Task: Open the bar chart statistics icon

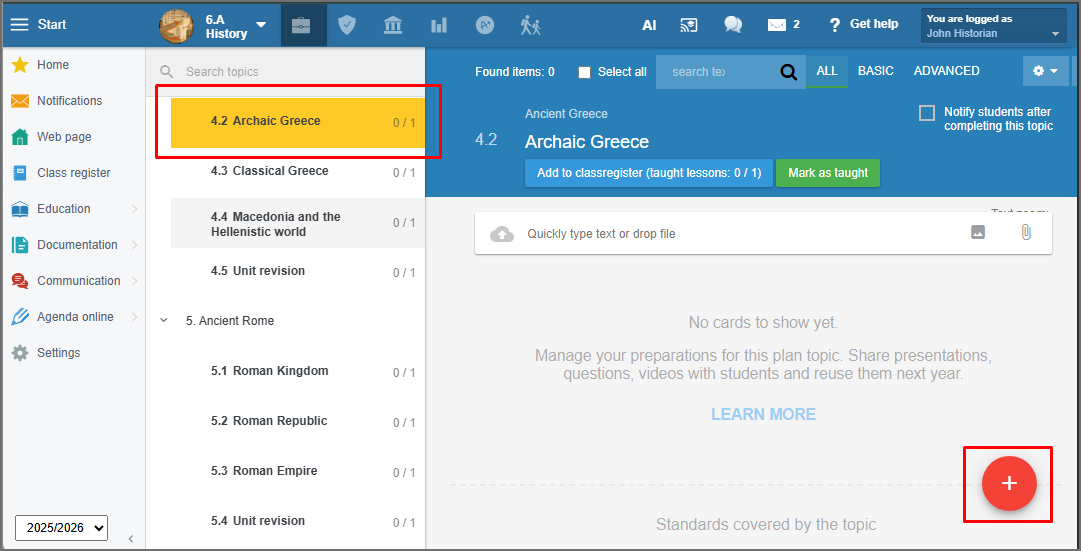Action: (438, 26)
